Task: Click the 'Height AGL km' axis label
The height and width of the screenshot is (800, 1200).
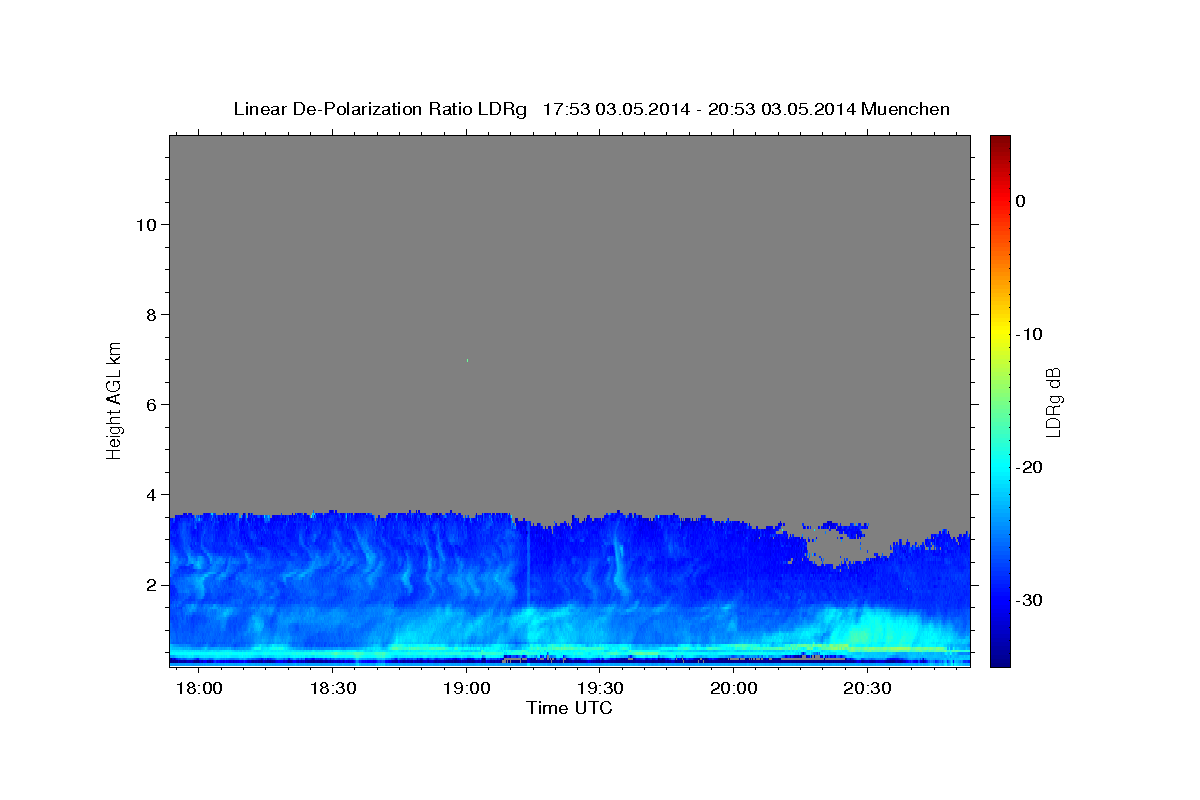Action: point(114,400)
